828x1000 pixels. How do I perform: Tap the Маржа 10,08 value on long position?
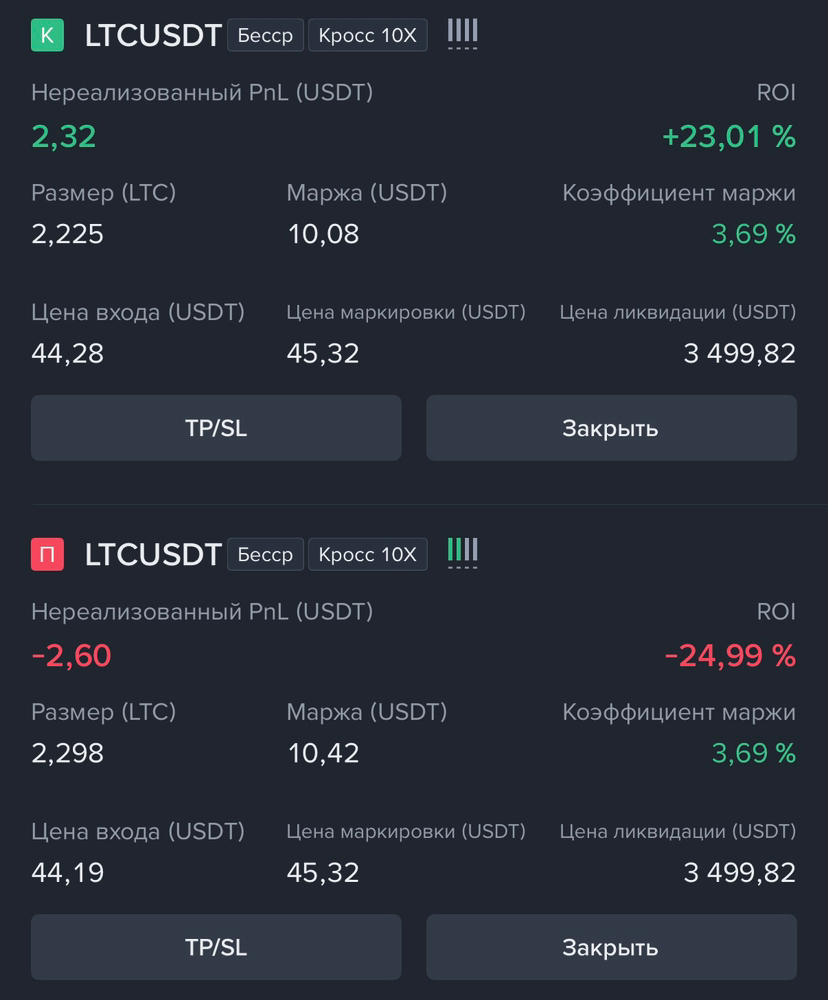pyautogui.click(x=323, y=234)
